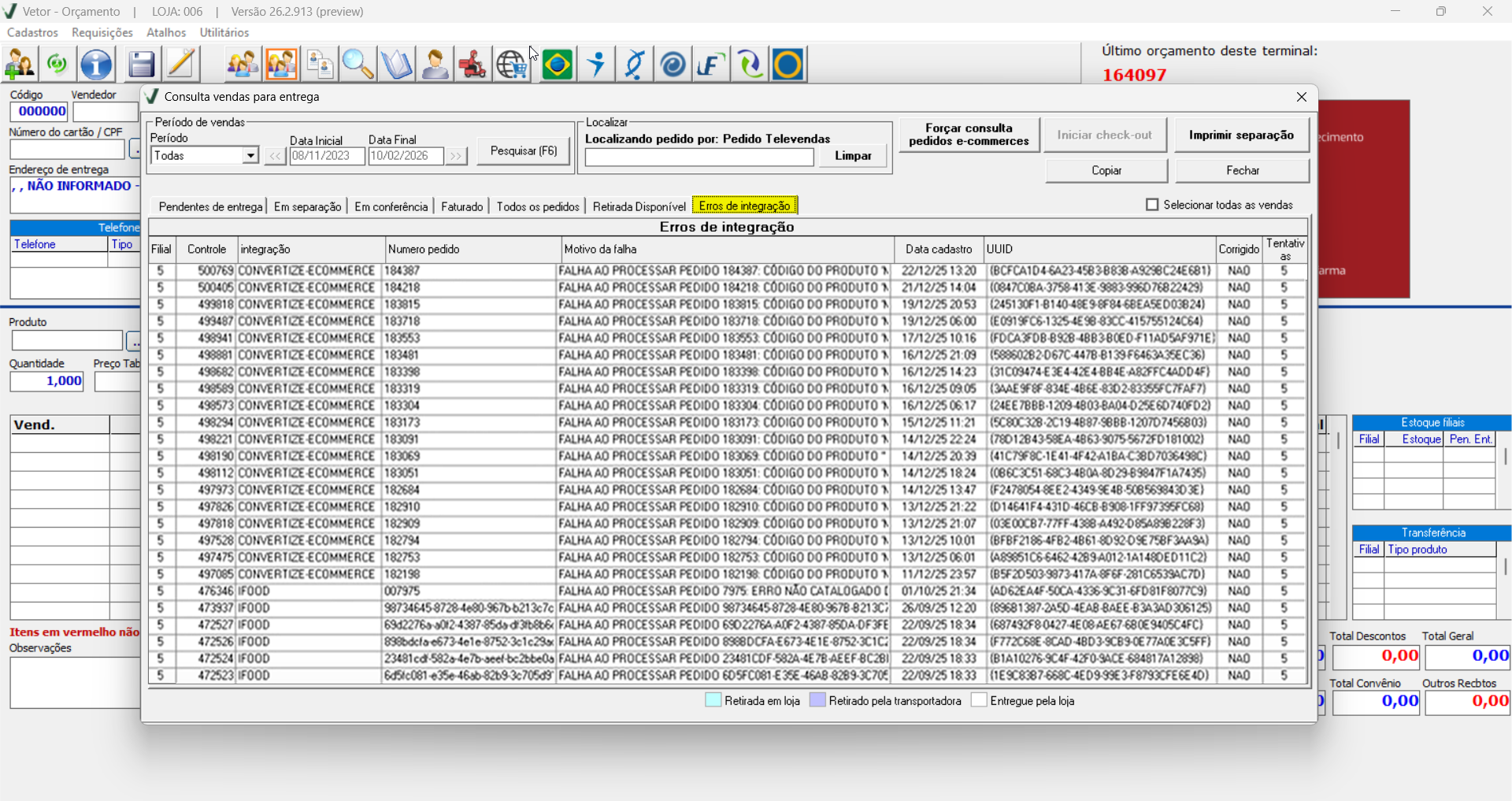This screenshot has height=801, width=1512.
Task: Click the next period double-arrow button
Action: click(456, 156)
